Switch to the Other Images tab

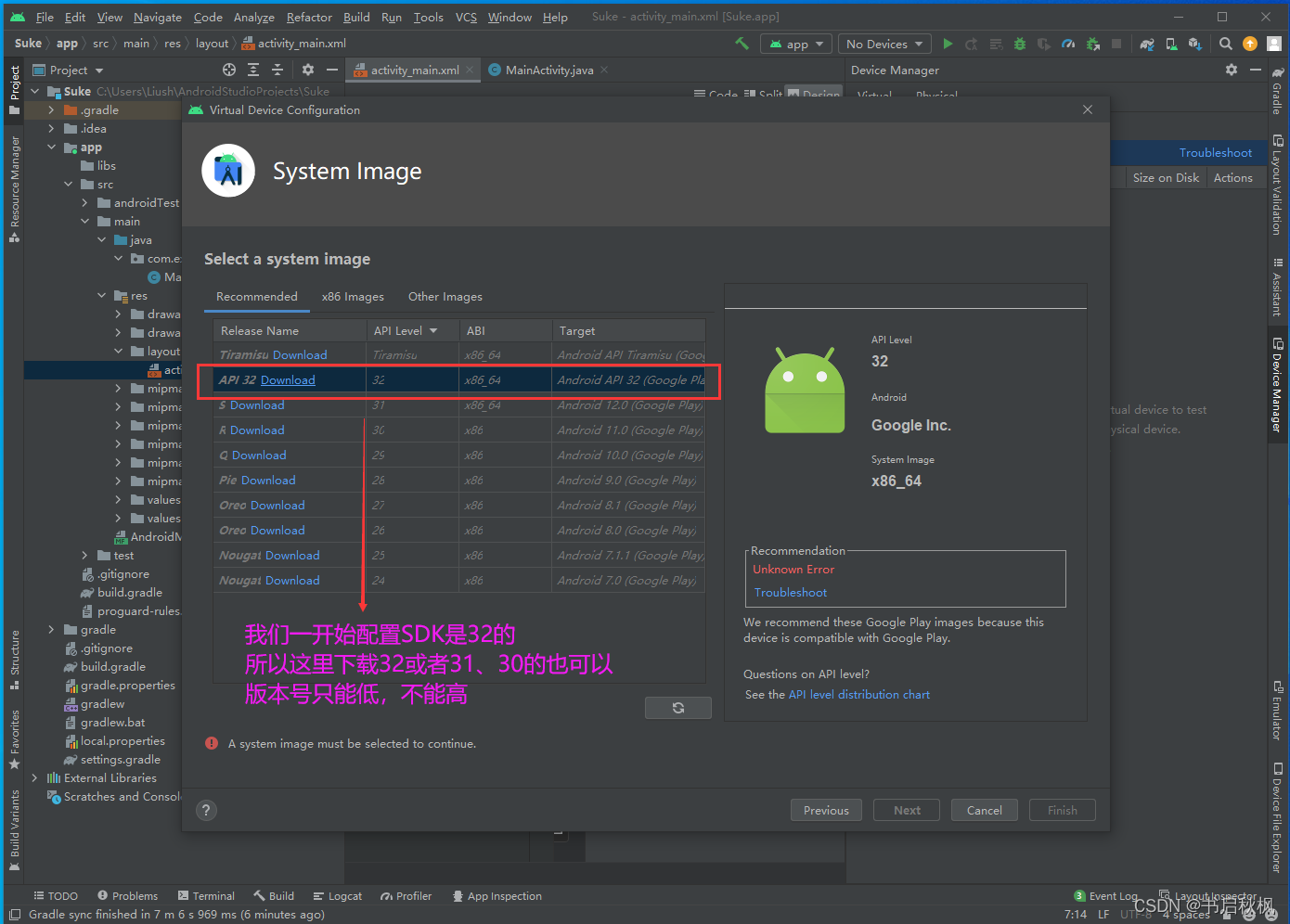point(445,297)
